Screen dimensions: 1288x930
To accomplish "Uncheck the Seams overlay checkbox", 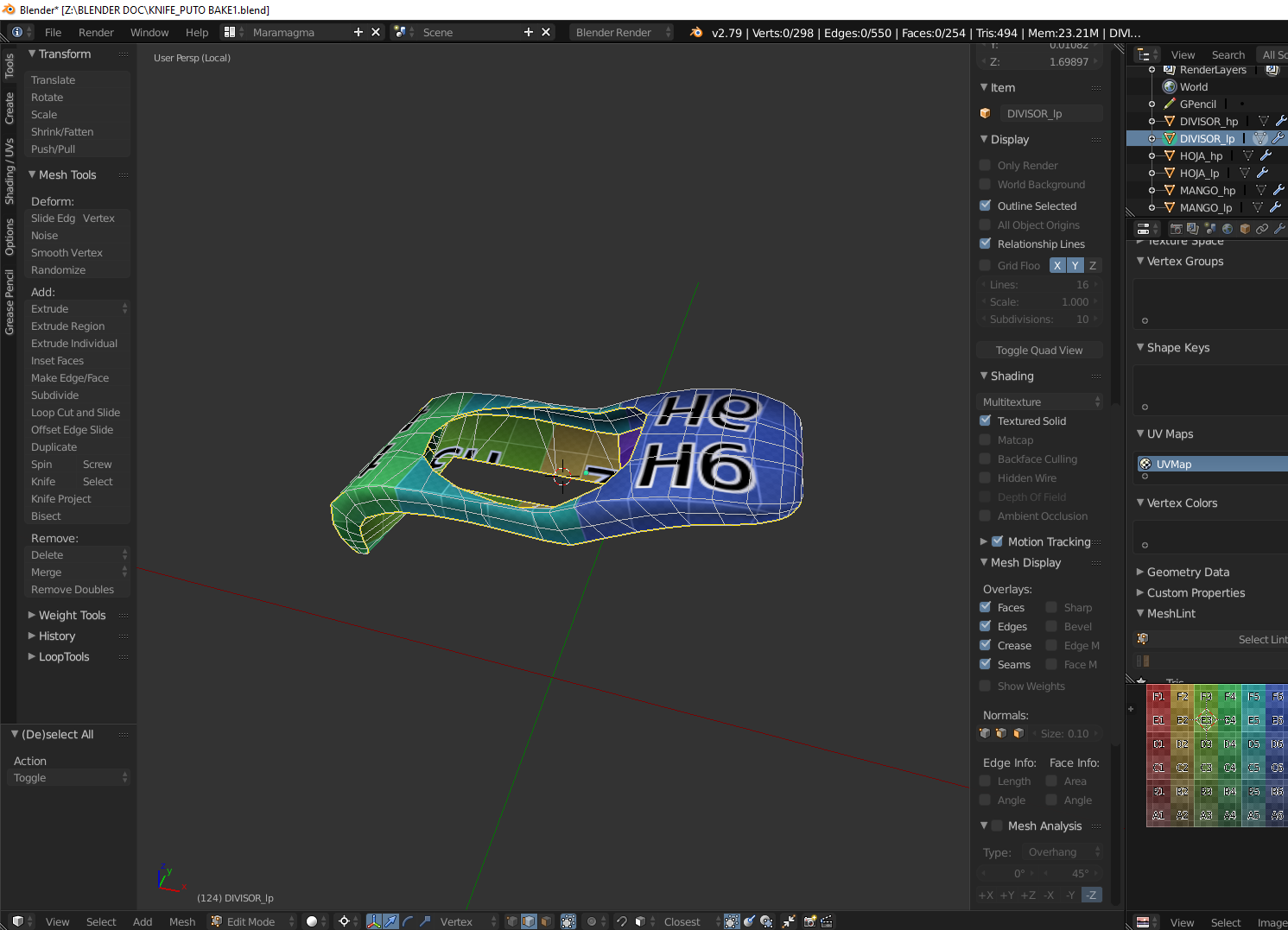I will (985, 665).
